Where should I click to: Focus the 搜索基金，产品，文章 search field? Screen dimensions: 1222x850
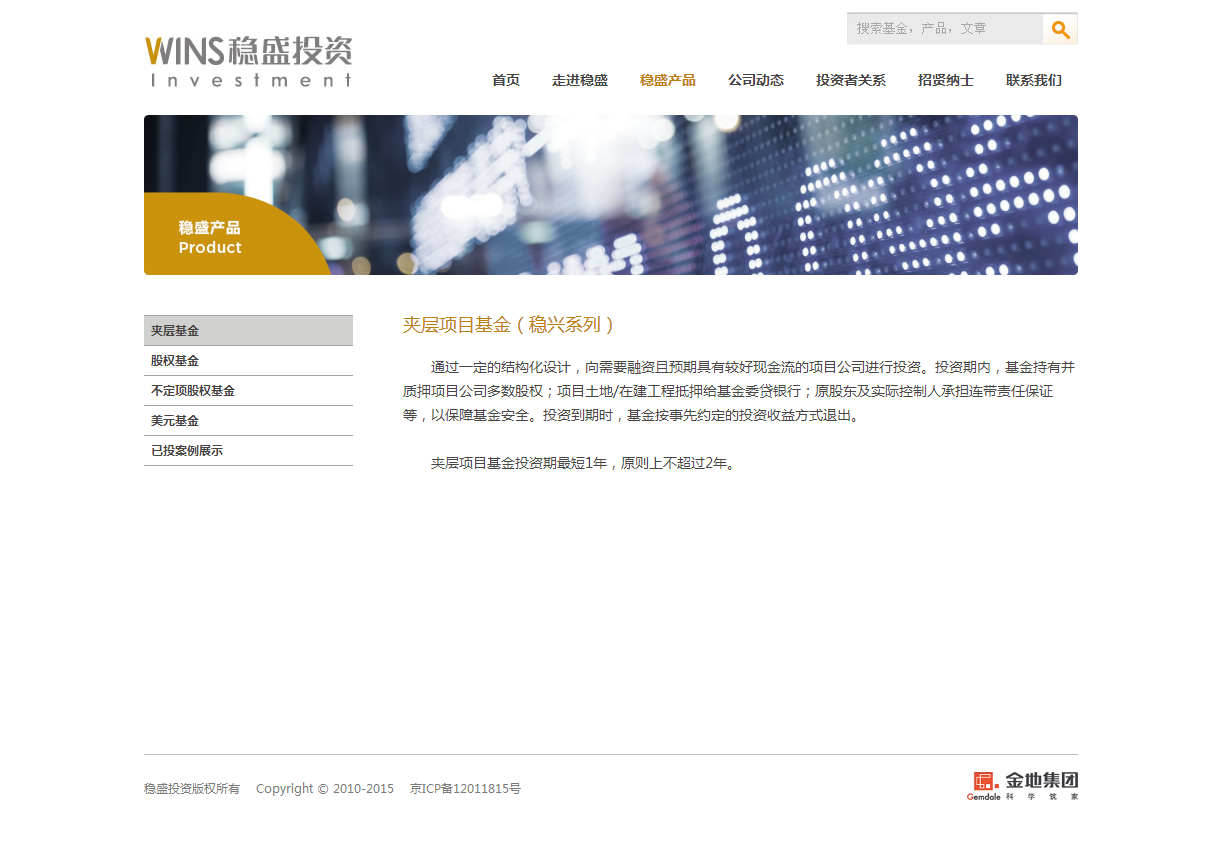coord(945,29)
